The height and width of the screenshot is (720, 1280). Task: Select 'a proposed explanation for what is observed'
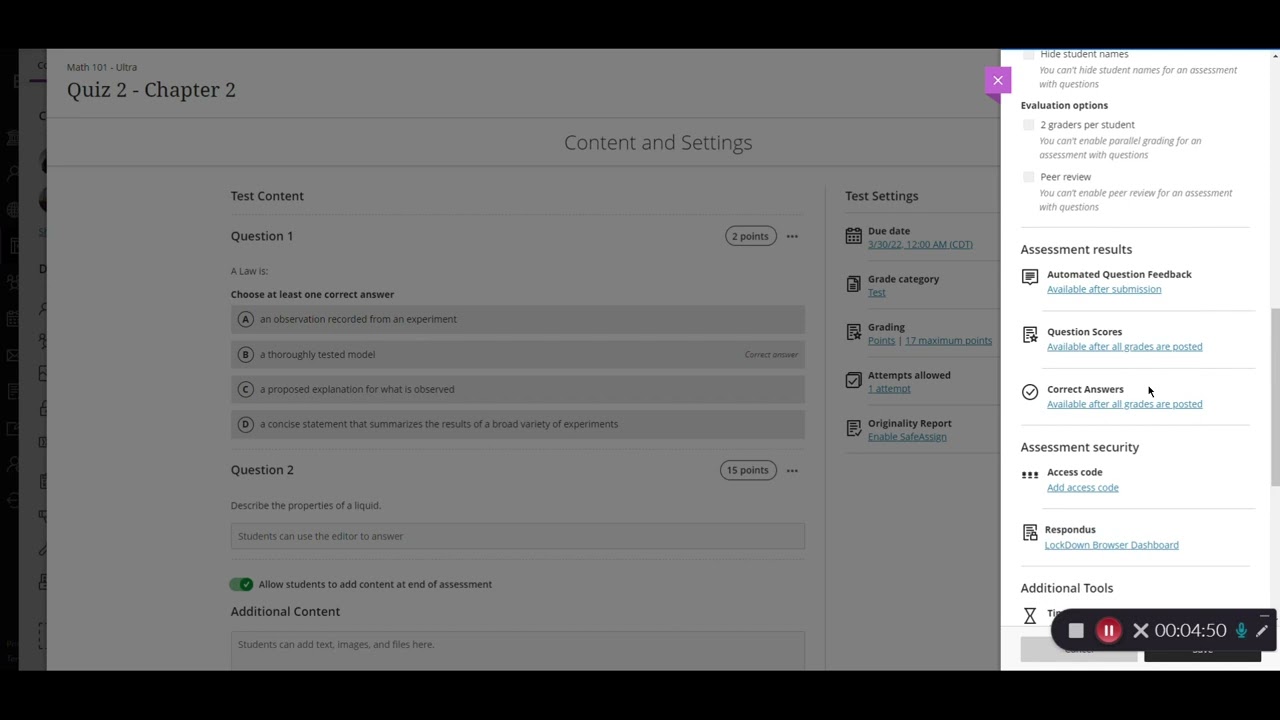click(517, 389)
